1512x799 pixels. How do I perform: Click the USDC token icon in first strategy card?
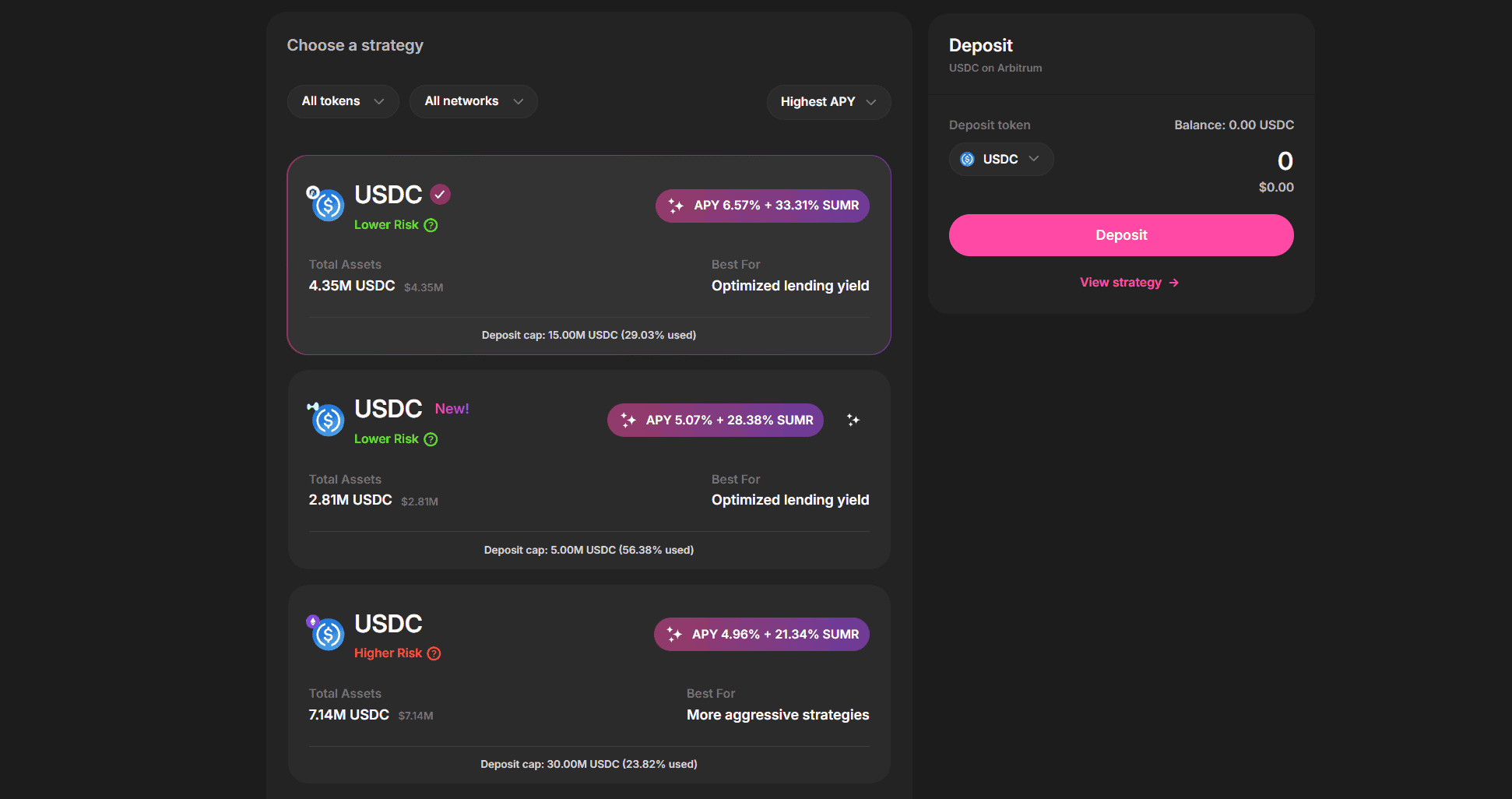click(328, 206)
